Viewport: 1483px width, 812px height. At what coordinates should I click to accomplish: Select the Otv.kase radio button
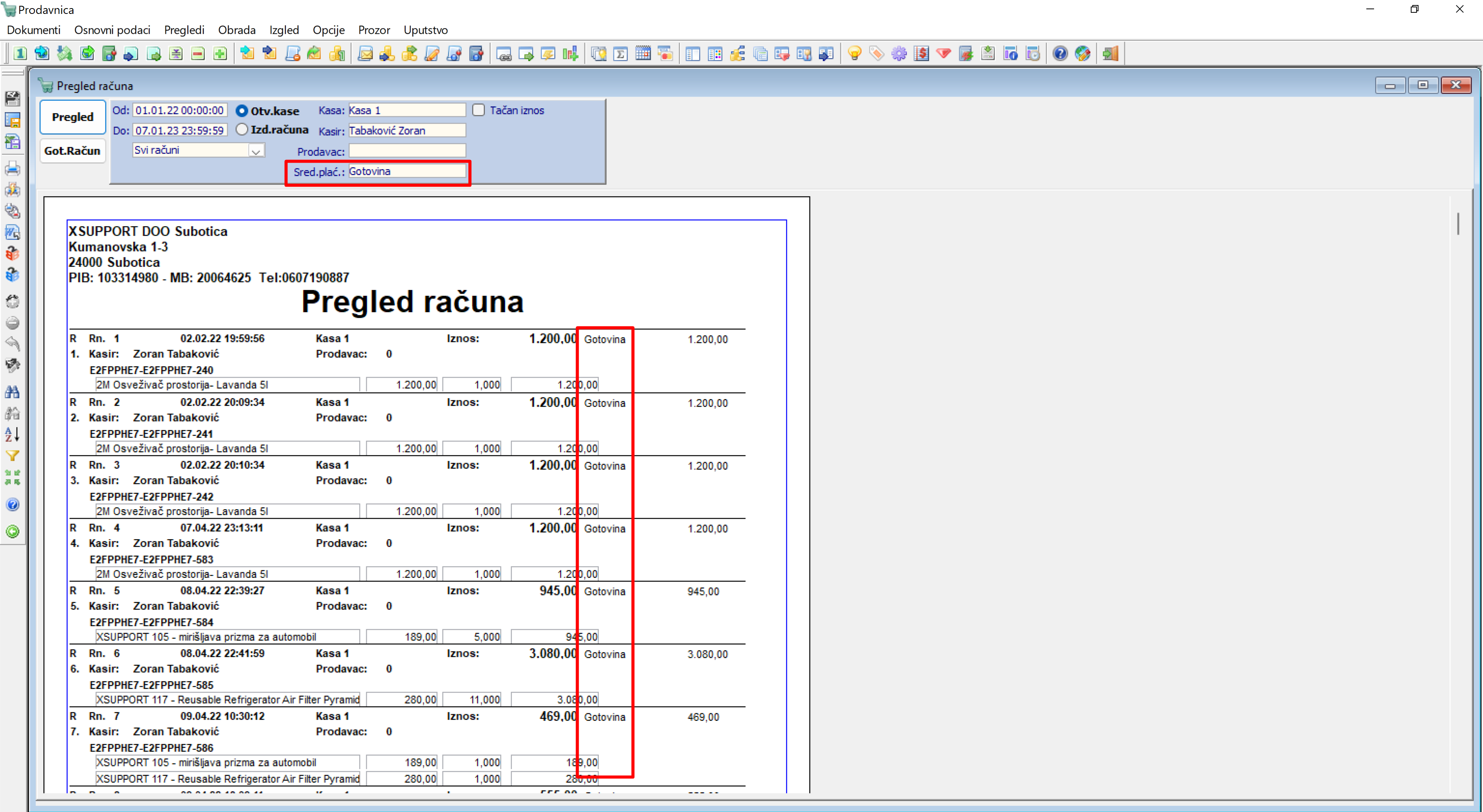point(242,110)
